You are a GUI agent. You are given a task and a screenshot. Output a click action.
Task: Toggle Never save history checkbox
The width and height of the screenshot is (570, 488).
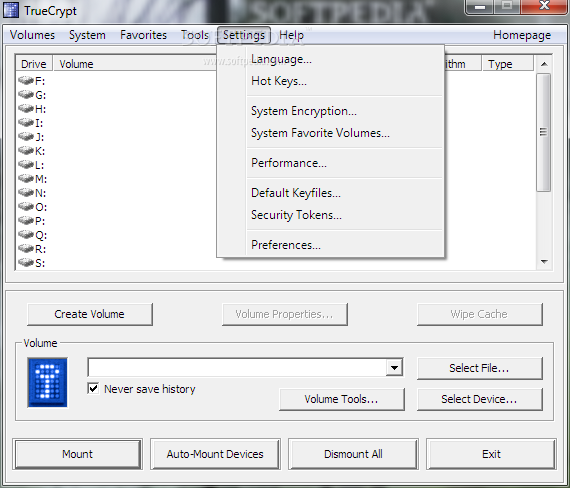tap(93, 388)
